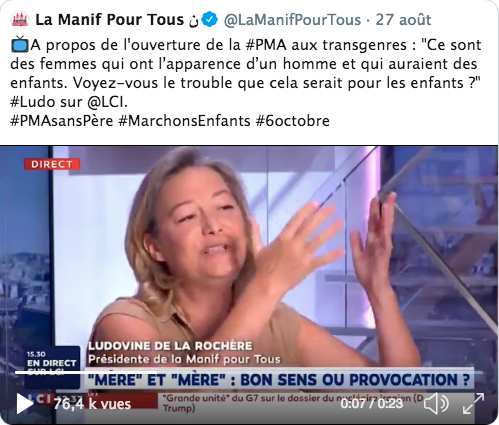Seek along the video progress bar

(x=248, y=372)
